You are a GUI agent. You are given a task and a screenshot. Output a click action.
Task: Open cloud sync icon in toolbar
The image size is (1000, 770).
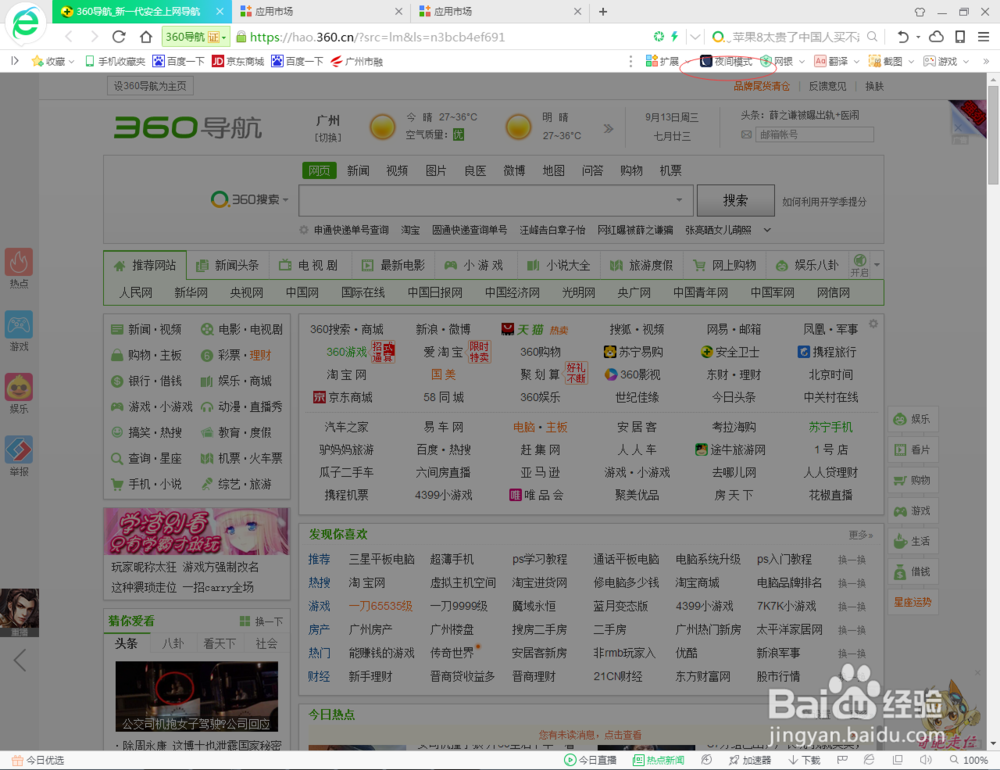click(936, 37)
